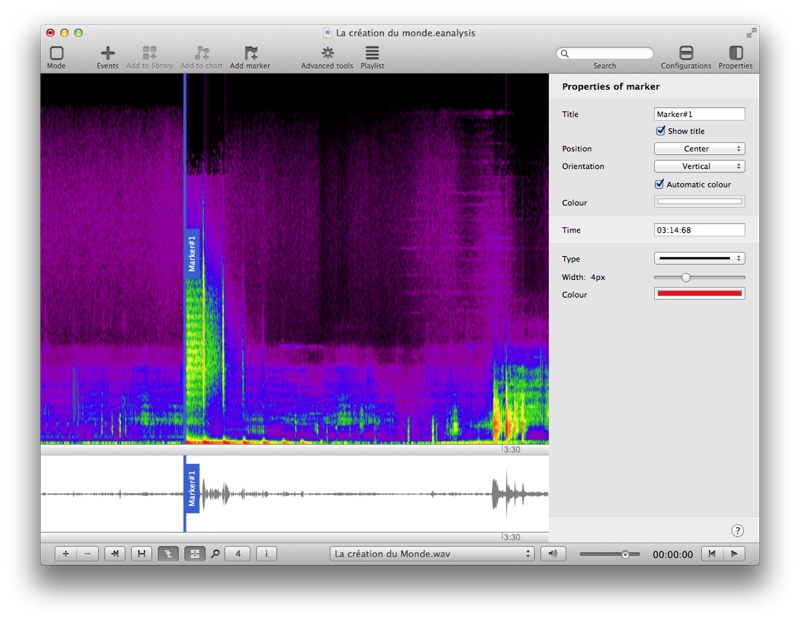Click the 00:00:00 playback time display

672,555
